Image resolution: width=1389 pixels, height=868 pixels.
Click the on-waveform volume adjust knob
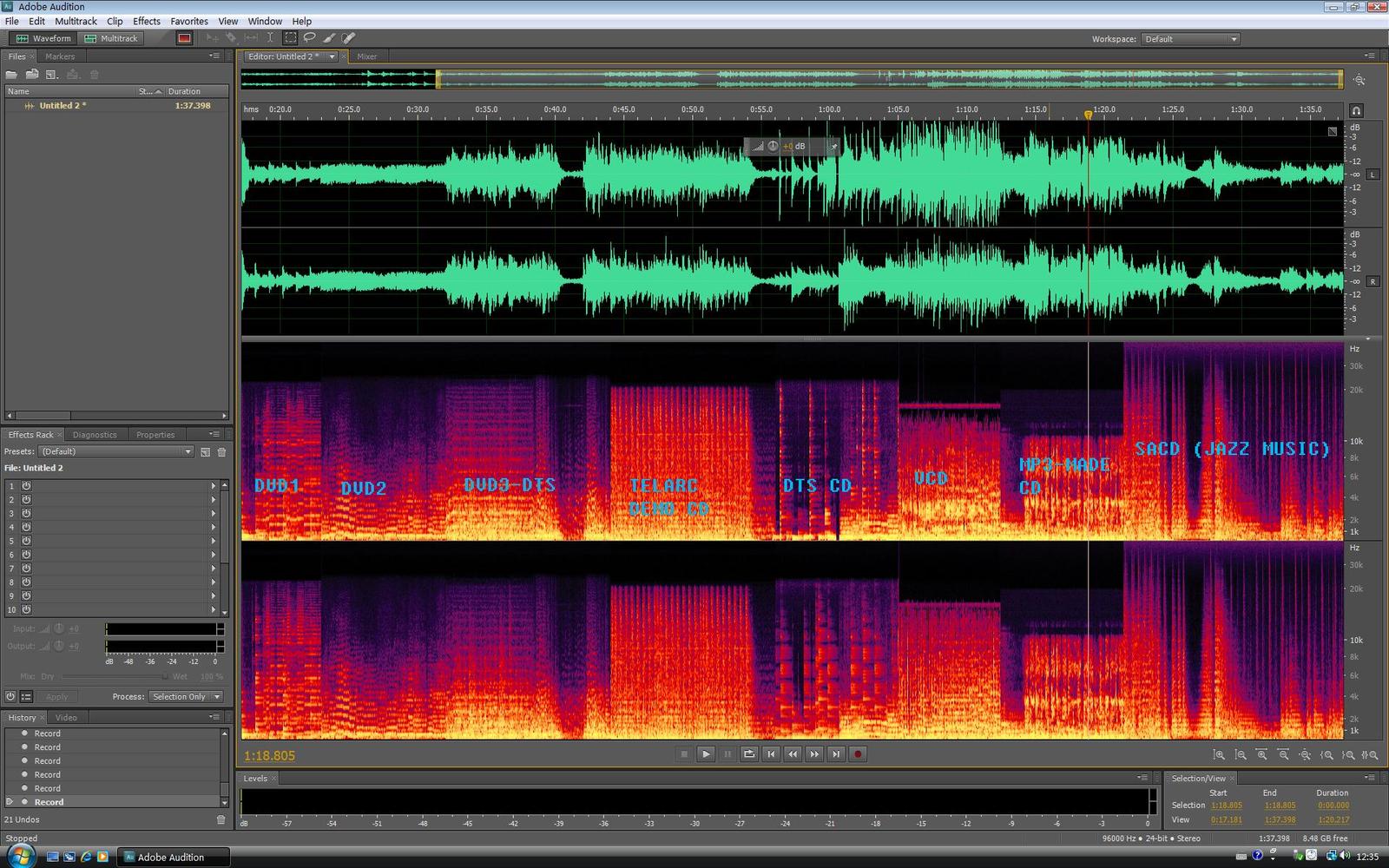pyautogui.click(x=773, y=146)
